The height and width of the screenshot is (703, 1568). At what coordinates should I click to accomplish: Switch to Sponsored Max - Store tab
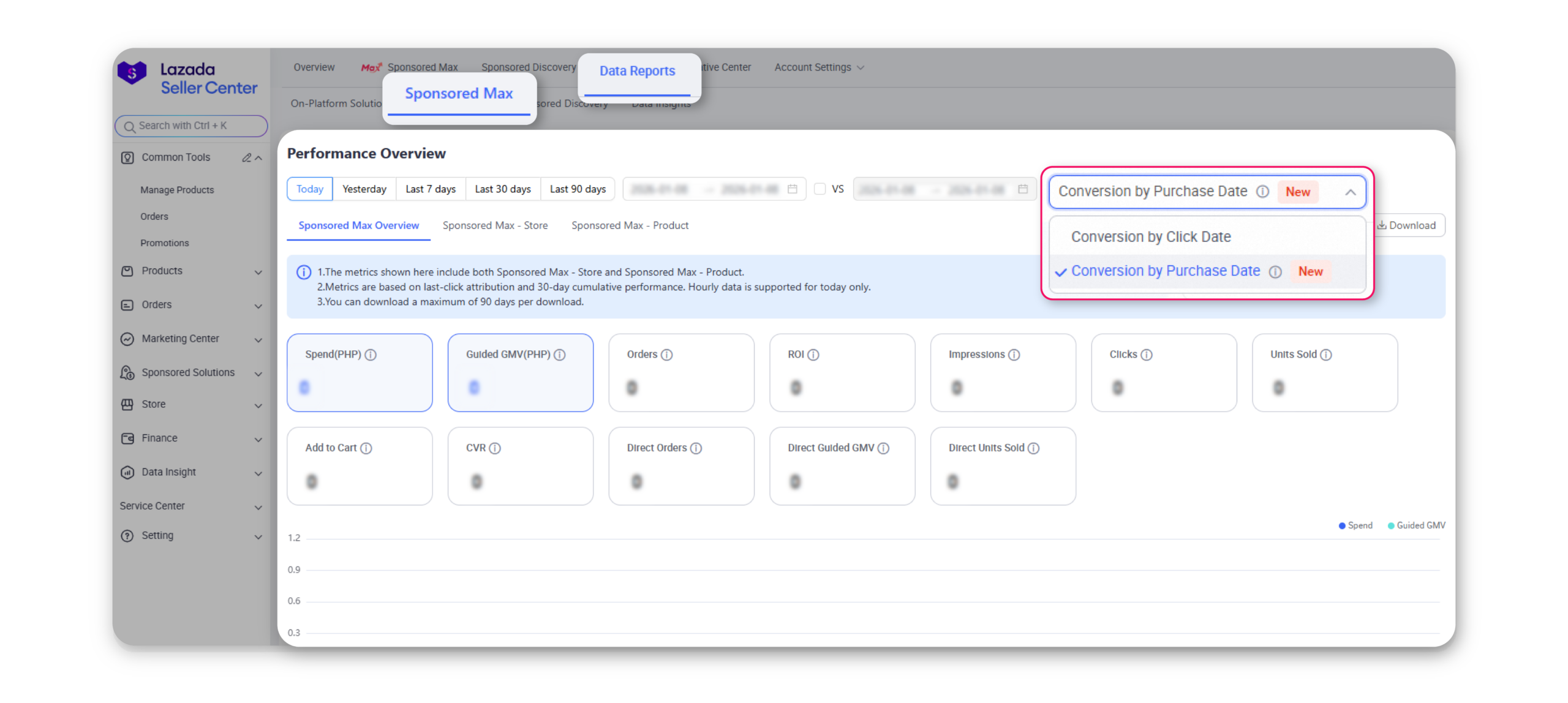coord(495,225)
